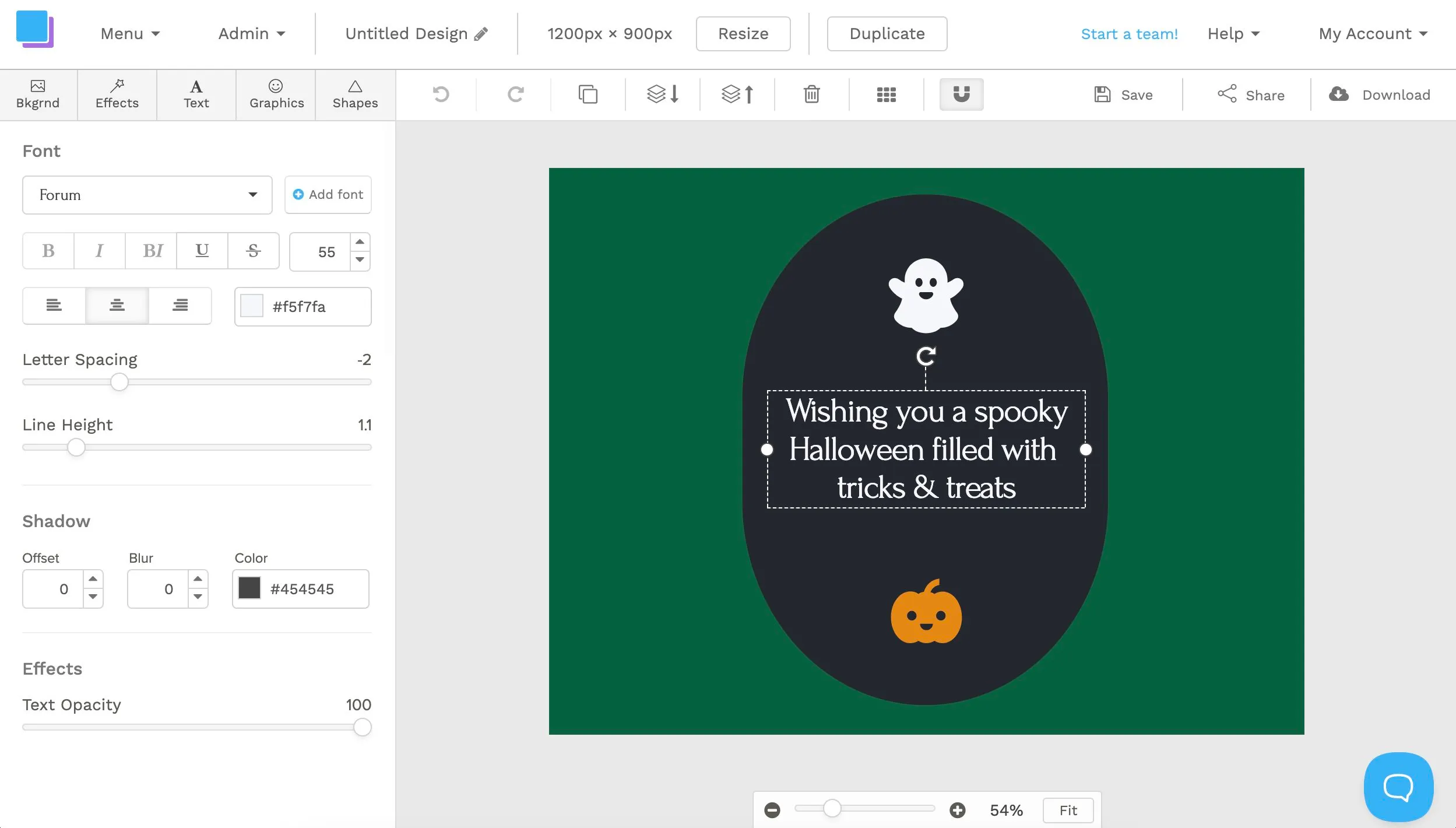This screenshot has width=1456, height=828.
Task: Click the Fit zoom button
Action: [x=1068, y=810]
